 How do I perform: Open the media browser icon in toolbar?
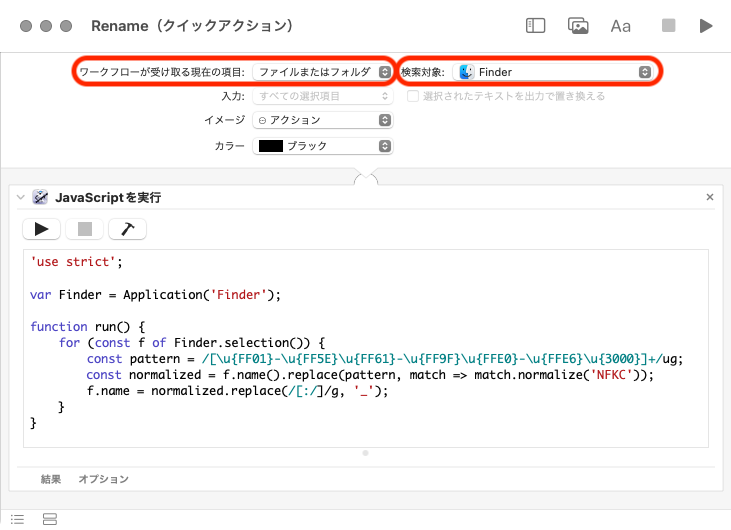click(x=578, y=26)
